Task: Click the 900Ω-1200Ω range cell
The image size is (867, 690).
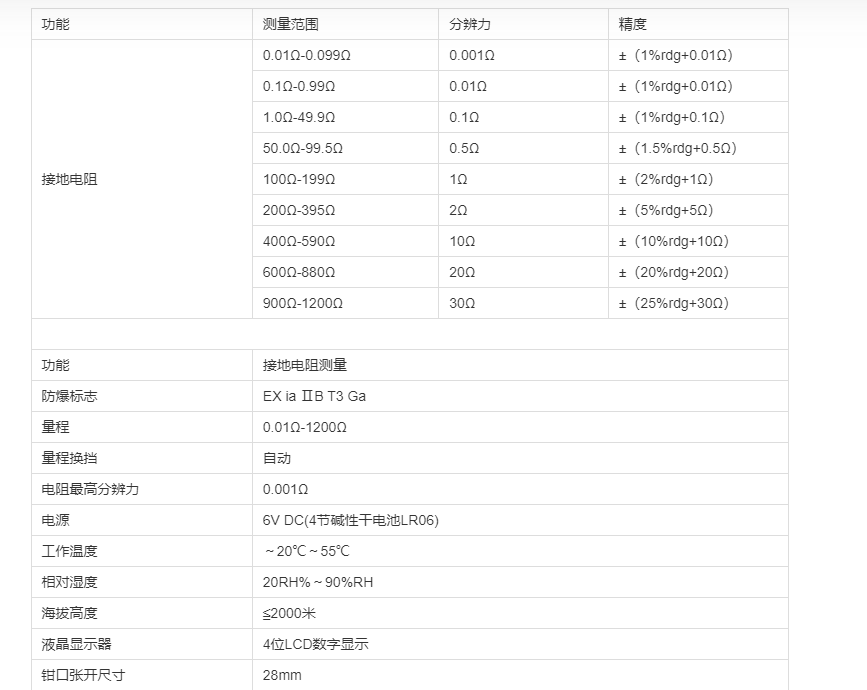Action: point(302,304)
